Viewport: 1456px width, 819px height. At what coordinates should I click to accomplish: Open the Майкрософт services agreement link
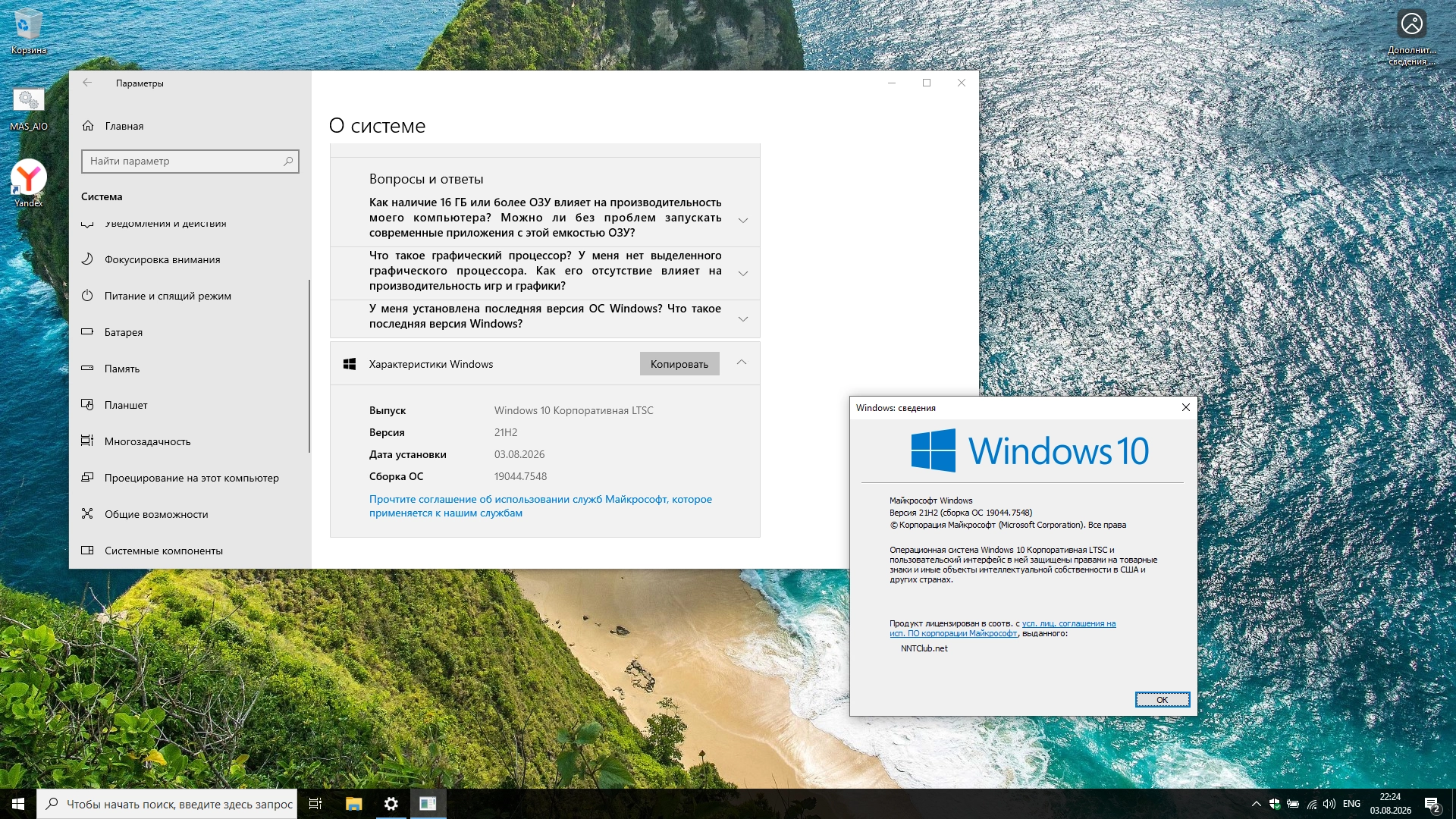(x=541, y=506)
